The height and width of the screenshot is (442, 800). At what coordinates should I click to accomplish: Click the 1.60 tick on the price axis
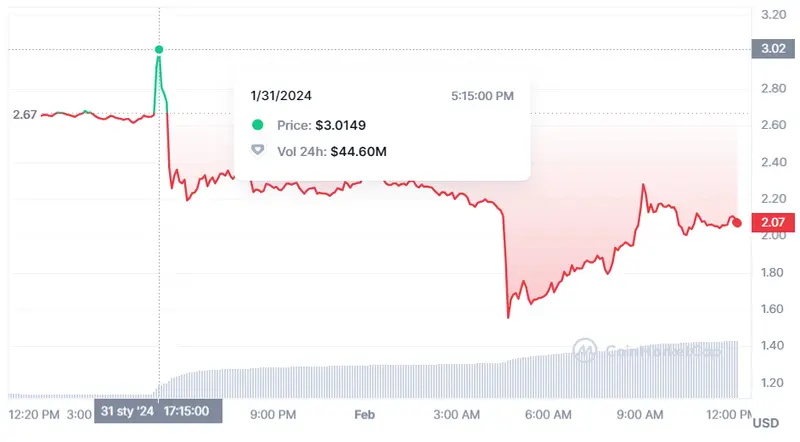click(x=771, y=309)
